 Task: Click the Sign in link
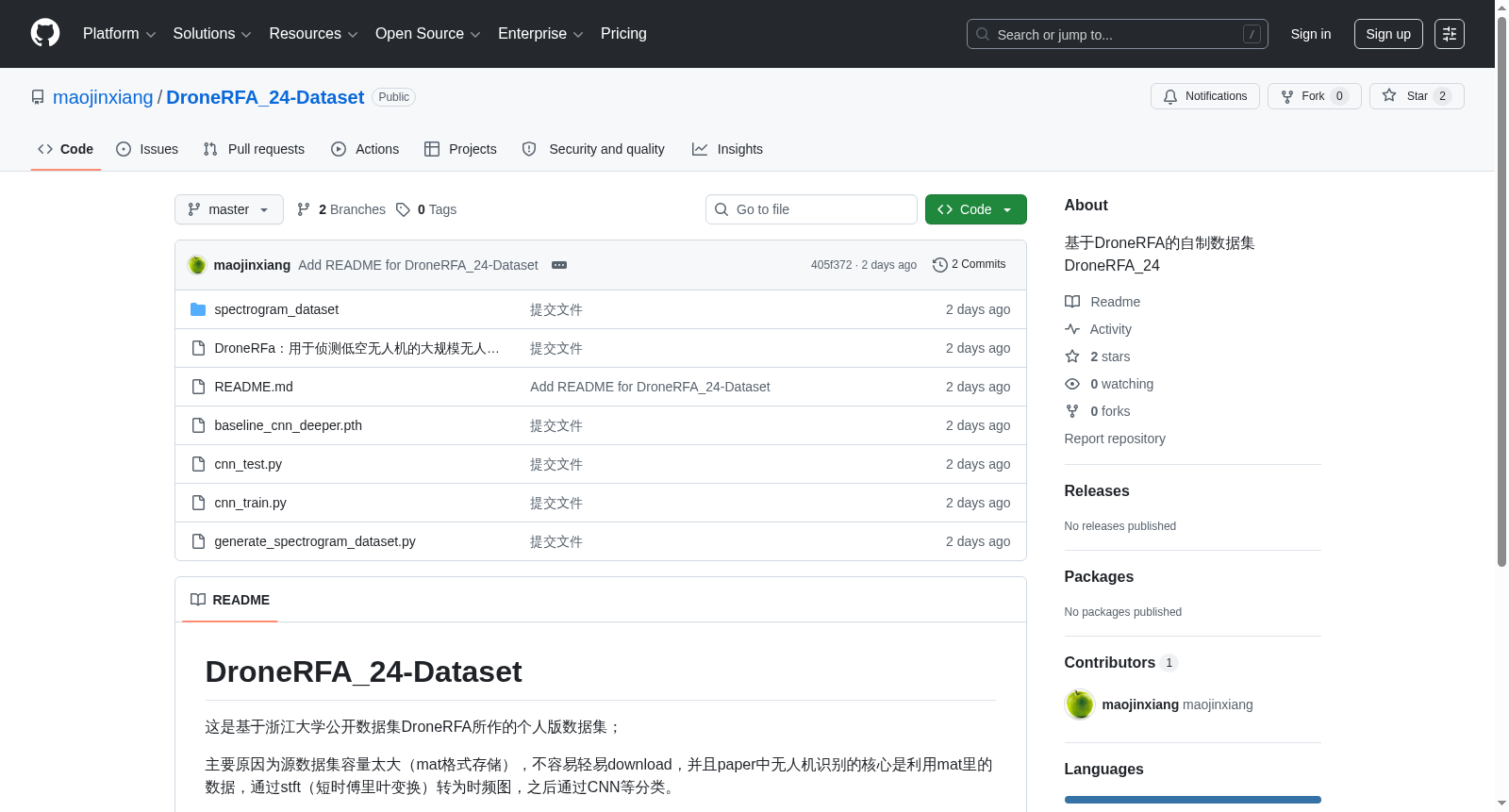pyautogui.click(x=1311, y=34)
